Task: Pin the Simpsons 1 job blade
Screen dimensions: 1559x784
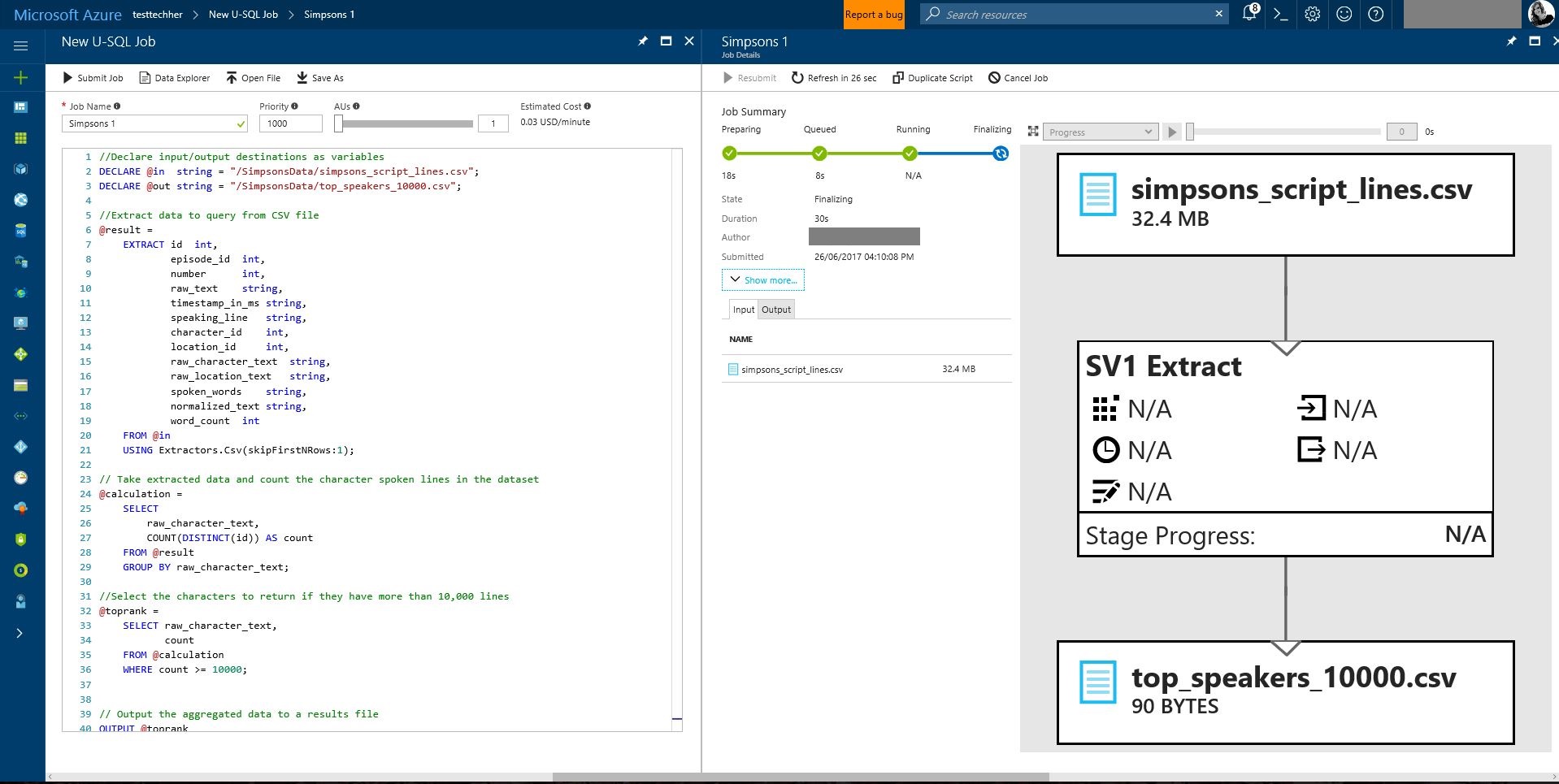Action: [1511, 41]
